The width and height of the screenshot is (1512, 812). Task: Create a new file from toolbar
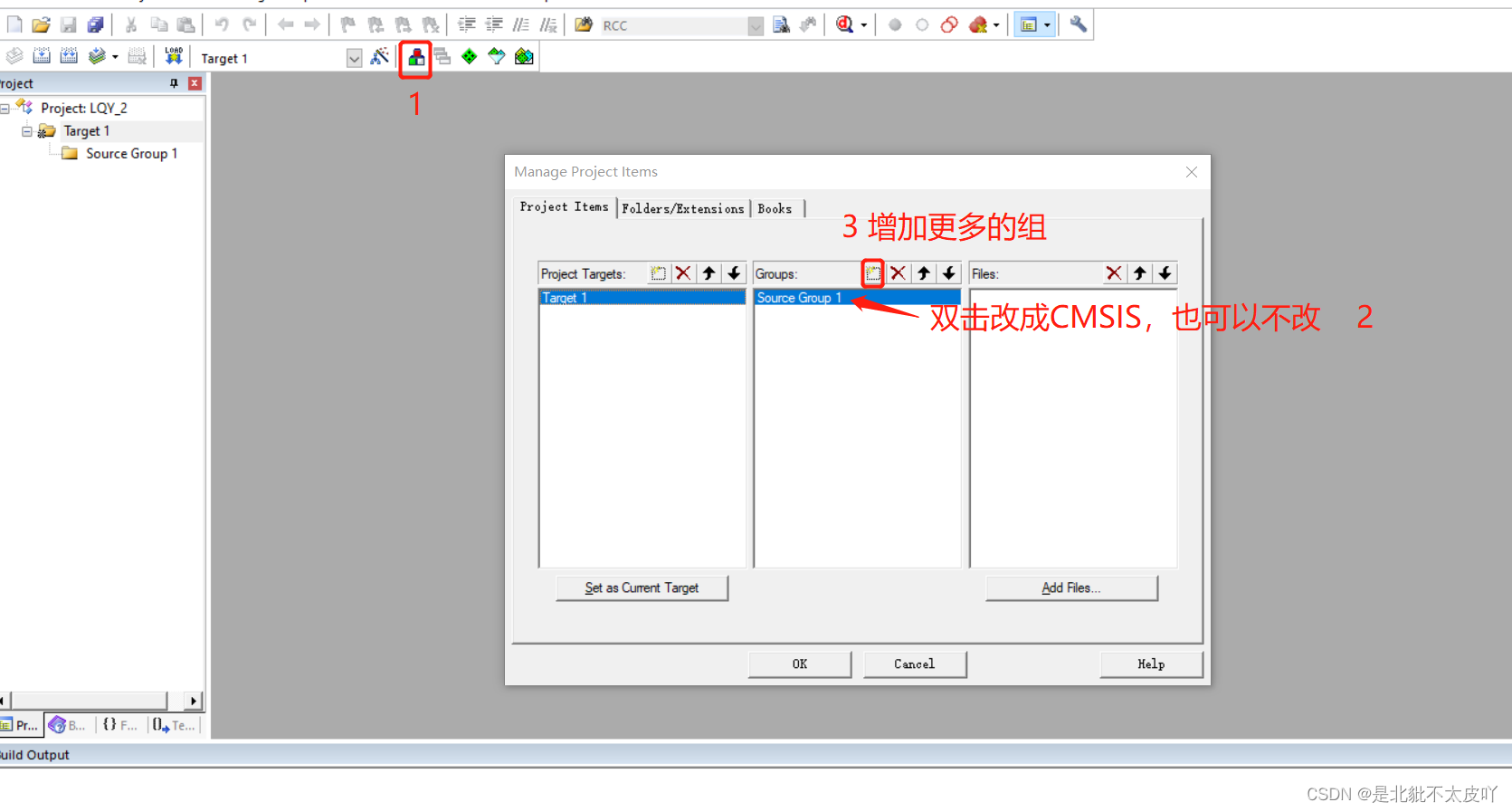click(x=14, y=24)
